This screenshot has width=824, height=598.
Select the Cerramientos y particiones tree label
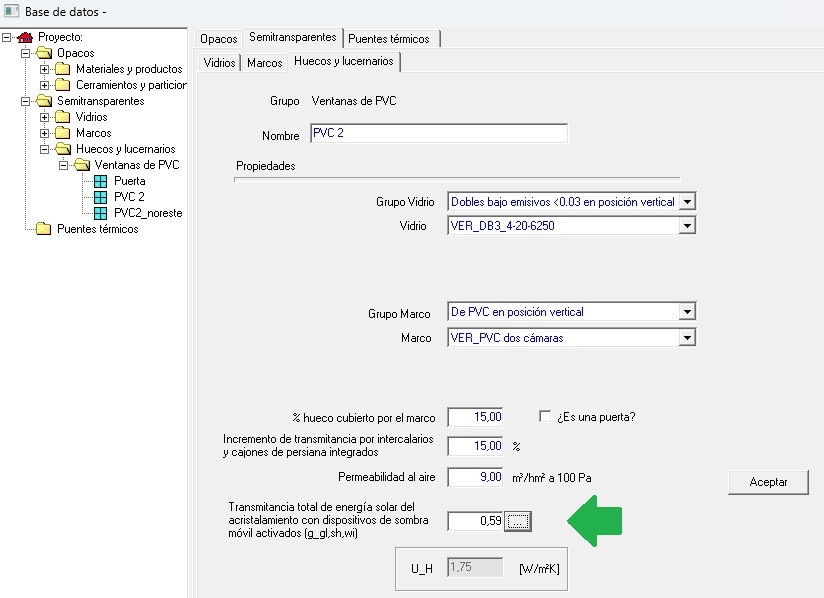coord(131,85)
